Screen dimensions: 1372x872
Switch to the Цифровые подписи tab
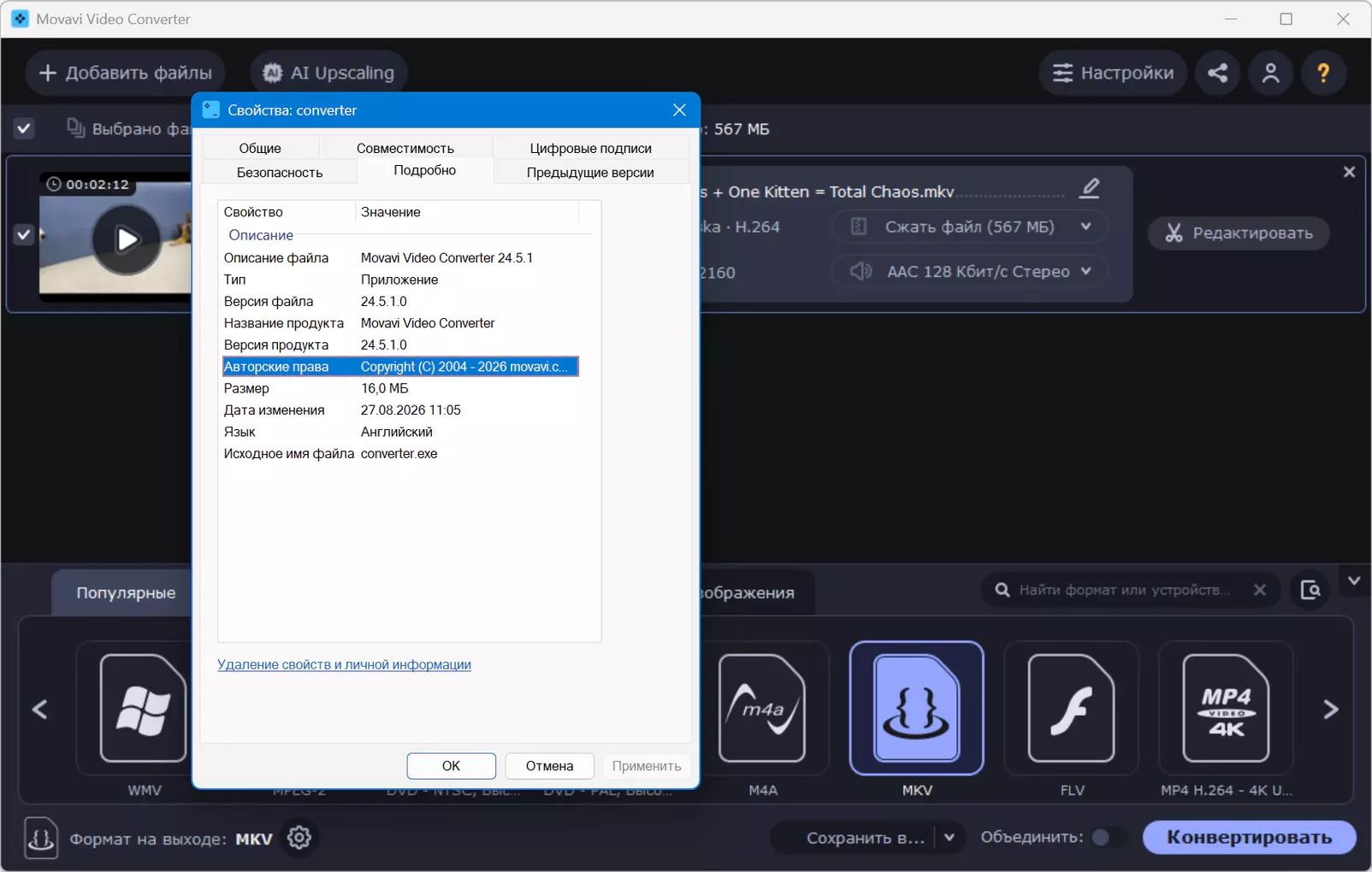coord(590,148)
